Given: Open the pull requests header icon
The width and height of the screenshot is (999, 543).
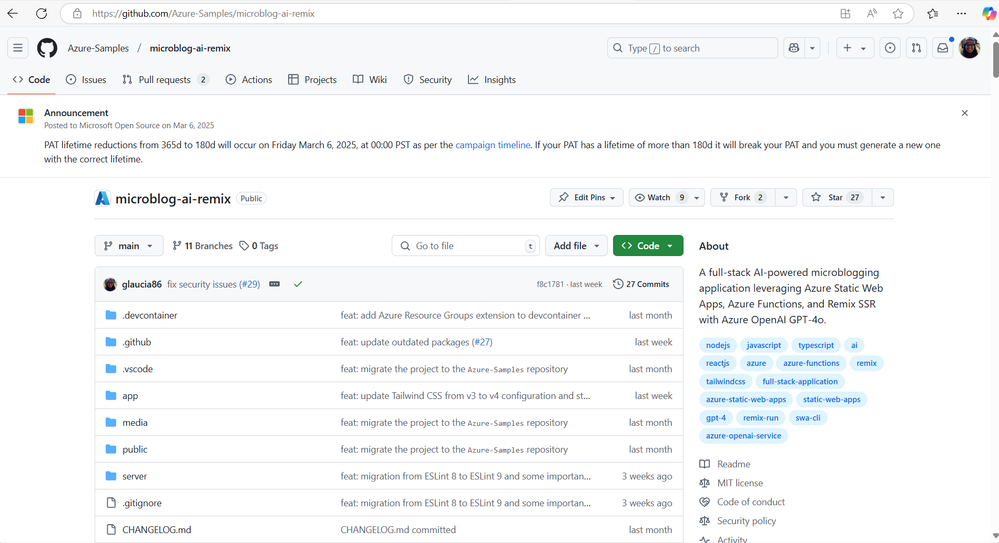Looking at the screenshot, I should click(x=916, y=48).
